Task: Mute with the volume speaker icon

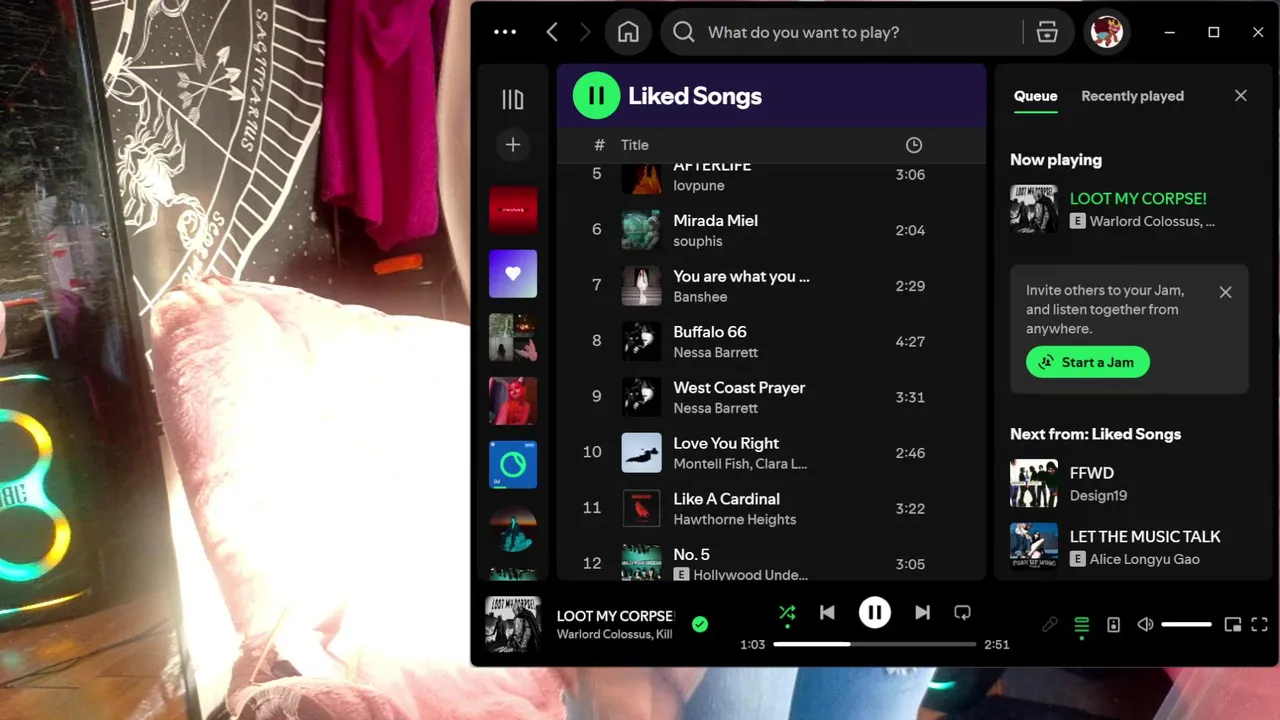Action: click(1145, 625)
